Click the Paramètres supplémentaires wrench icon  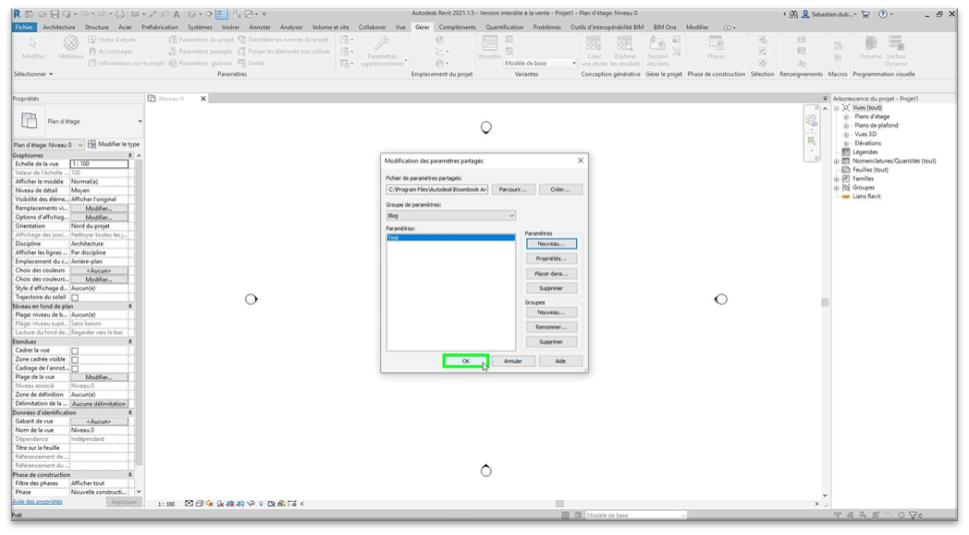[382, 43]
